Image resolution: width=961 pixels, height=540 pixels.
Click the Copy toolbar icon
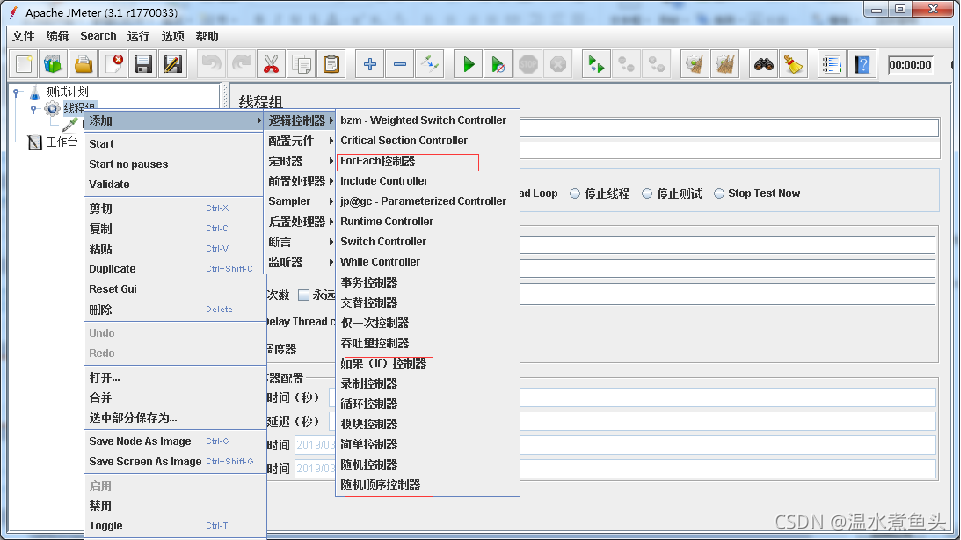pos(301,64)
